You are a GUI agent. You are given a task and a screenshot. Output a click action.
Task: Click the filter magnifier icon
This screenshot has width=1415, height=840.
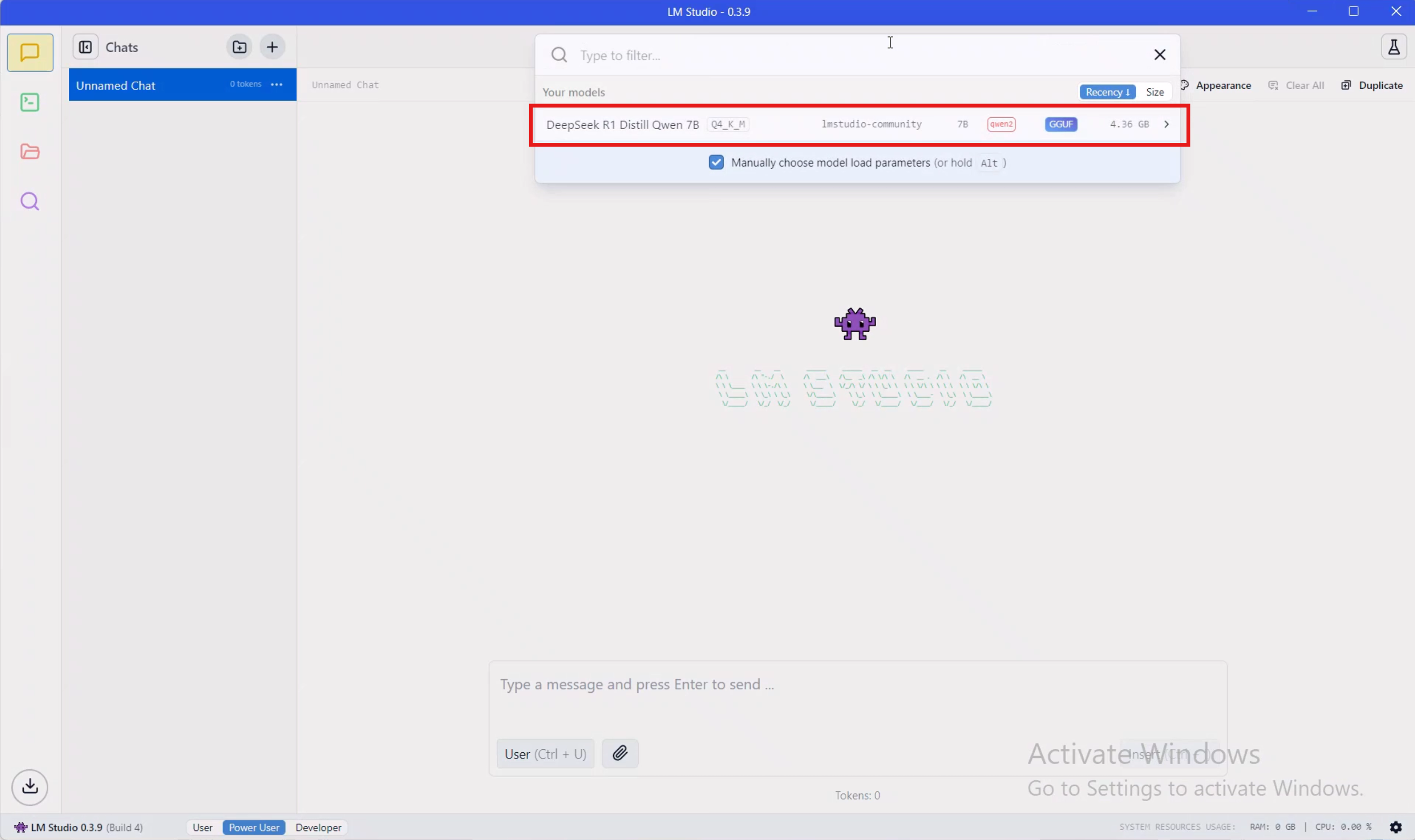tap(559, 55)
